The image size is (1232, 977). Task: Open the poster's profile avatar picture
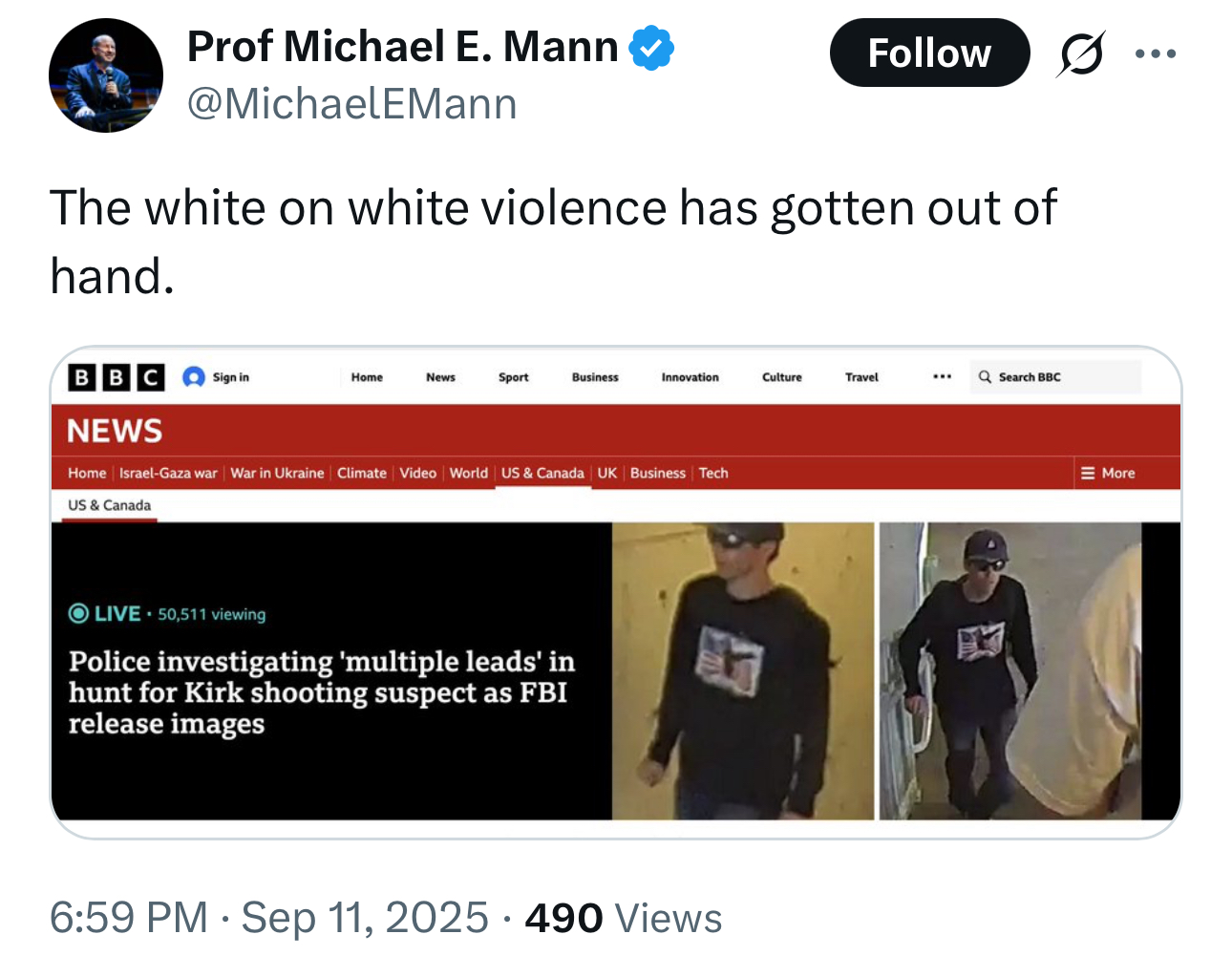click(x=106, y=75)
